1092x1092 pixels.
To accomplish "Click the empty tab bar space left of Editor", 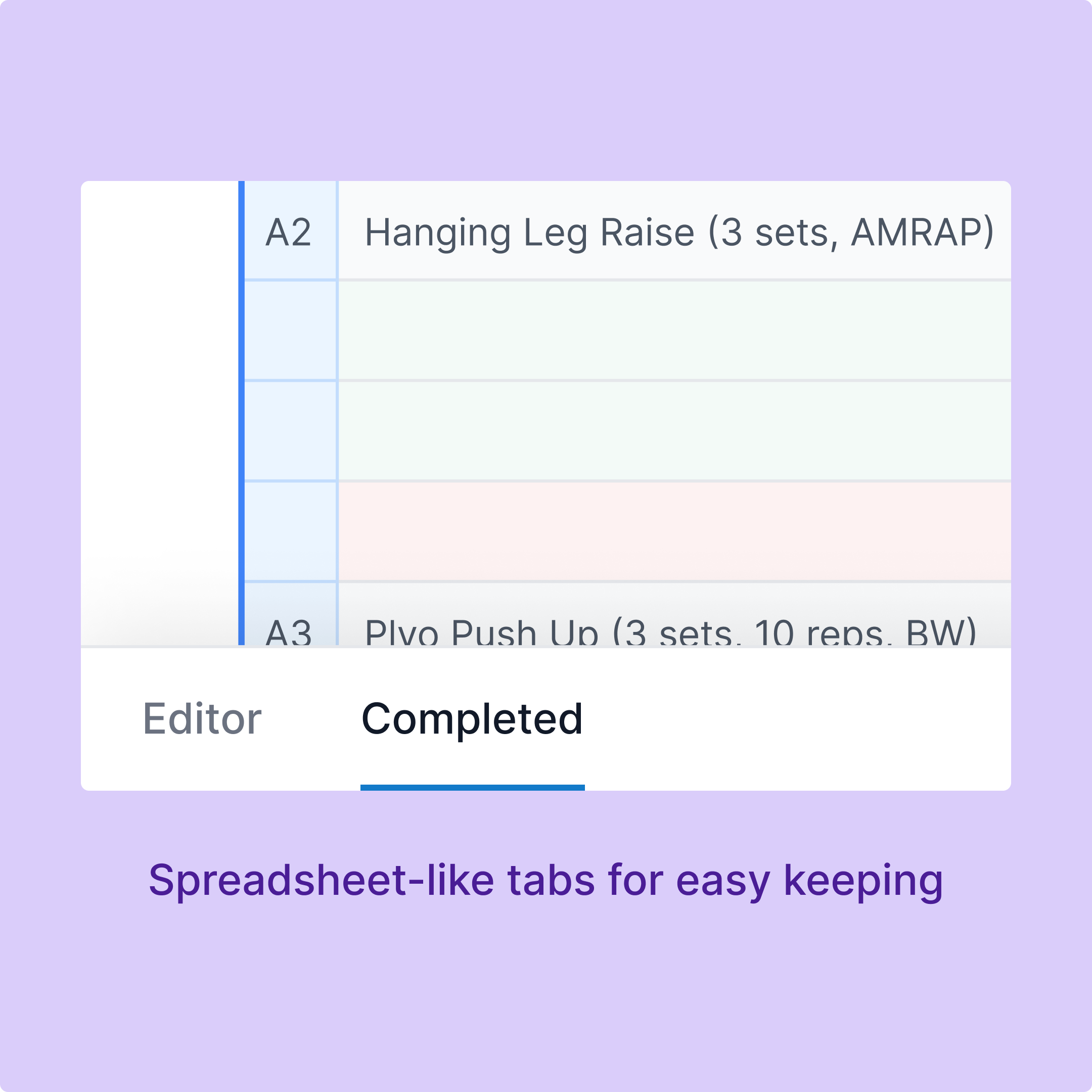I will [110, 719].
